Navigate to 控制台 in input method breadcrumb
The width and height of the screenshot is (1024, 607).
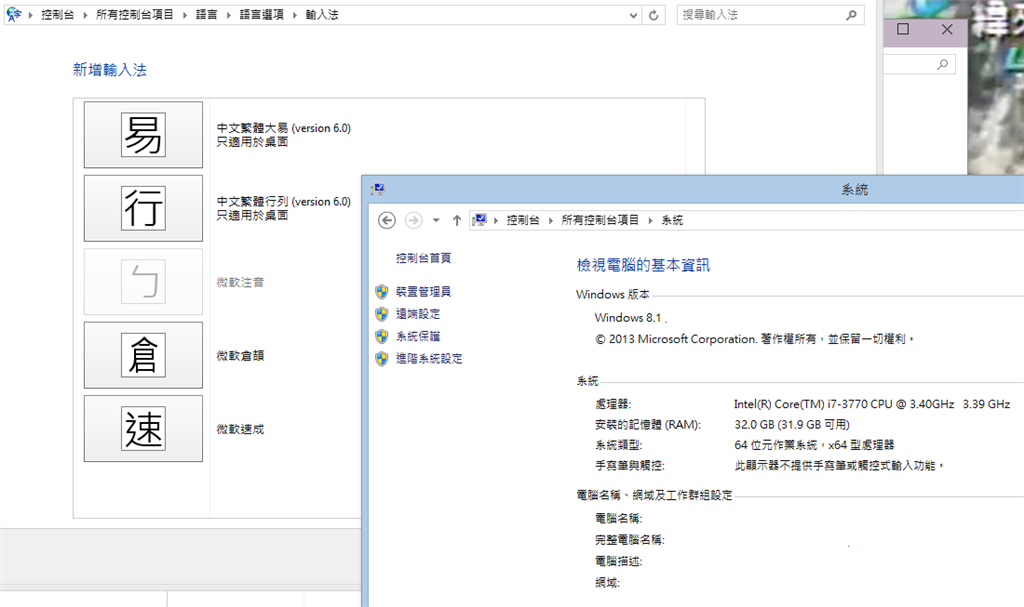click(57, 15)
